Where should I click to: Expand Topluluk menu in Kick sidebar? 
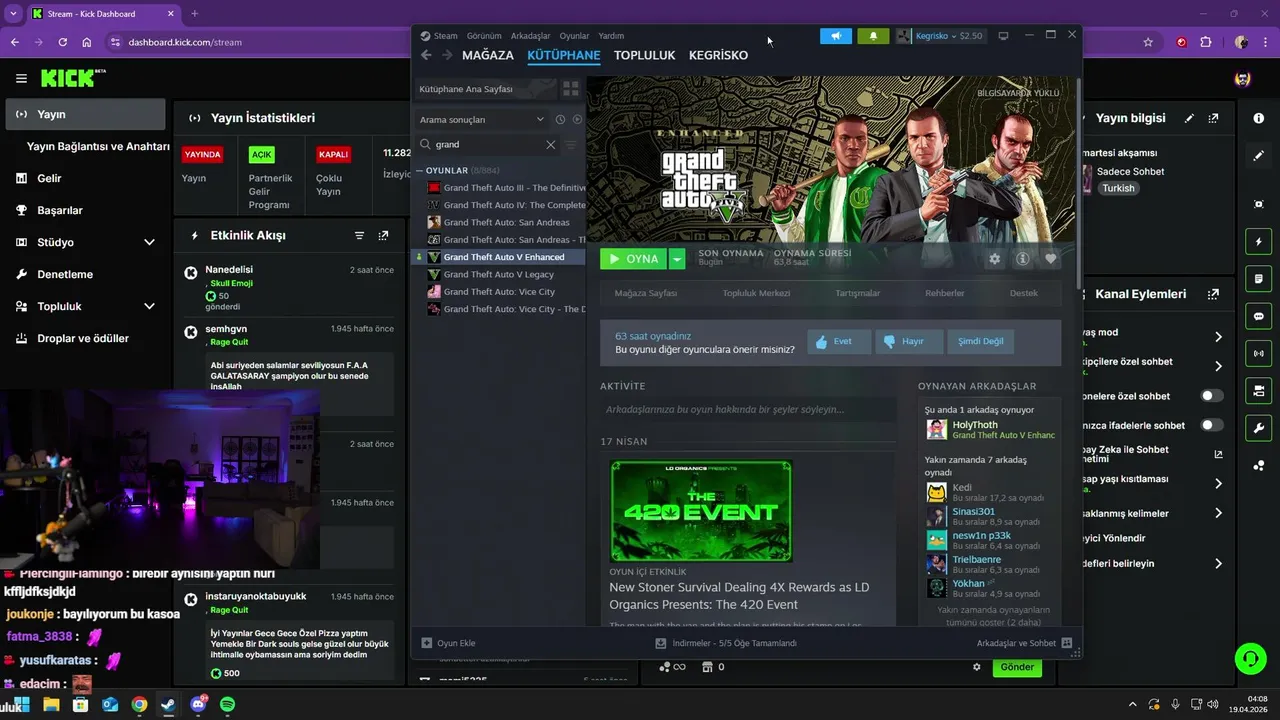click(x=149, y=306)
